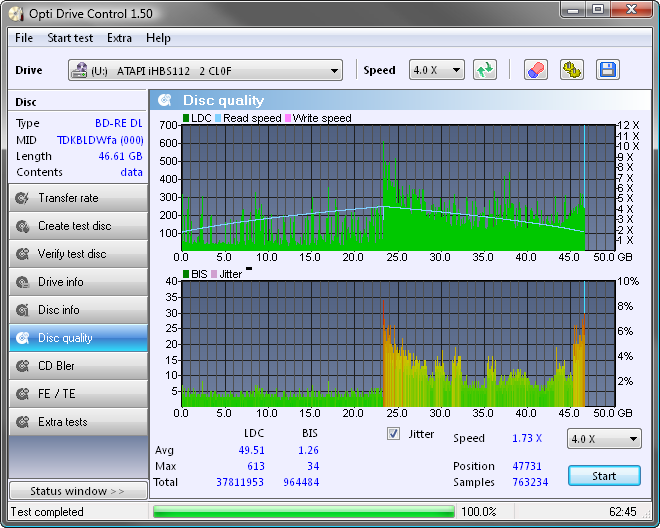Select Create test disc in sidebar
This screenshot has width=660, height=528.
pyautogui.click(x=78, y=226)
